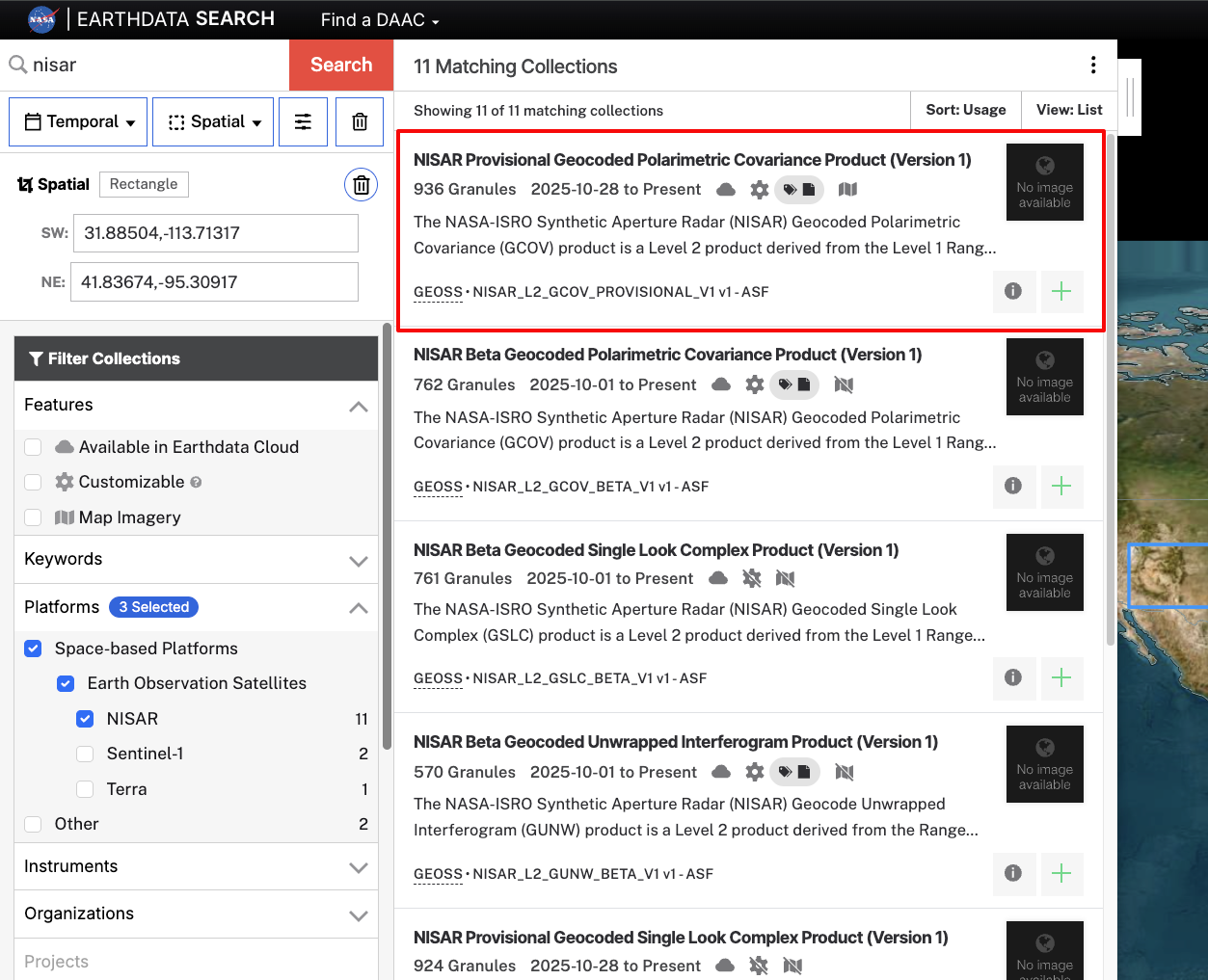This screenshot has width=1208, height=980.
Task: View info for NISAR_L2_GCOV_PROVISIONAL_V1 collection
Action: point(1013,291)
